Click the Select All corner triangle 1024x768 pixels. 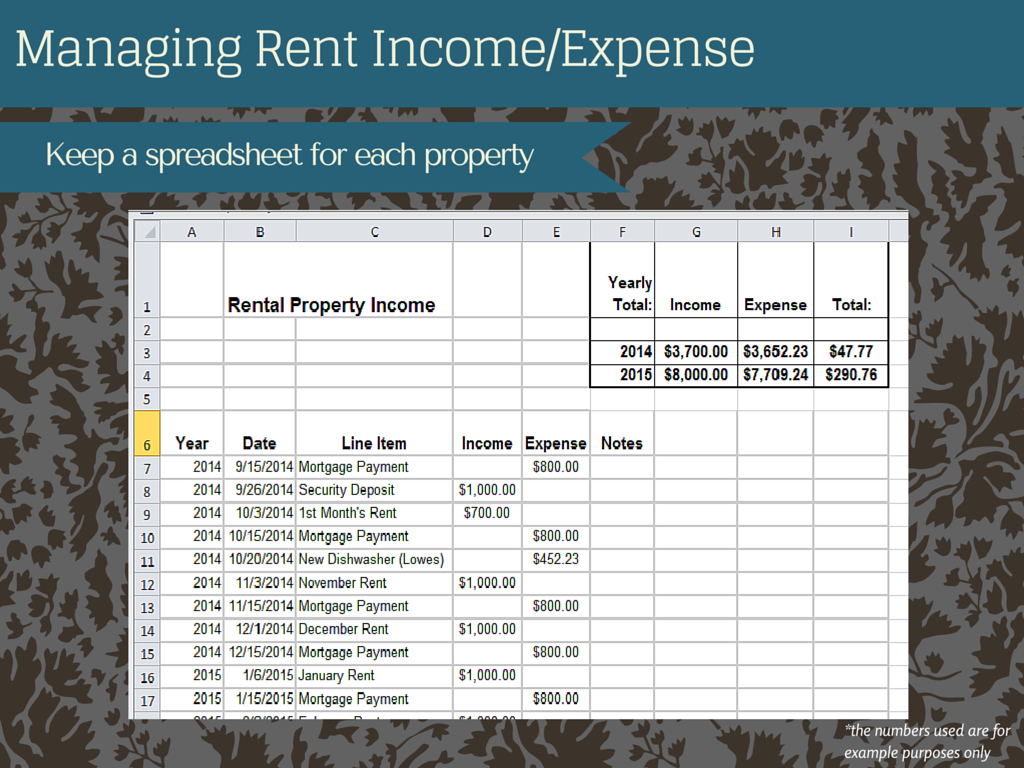click(x=147, y=232)
